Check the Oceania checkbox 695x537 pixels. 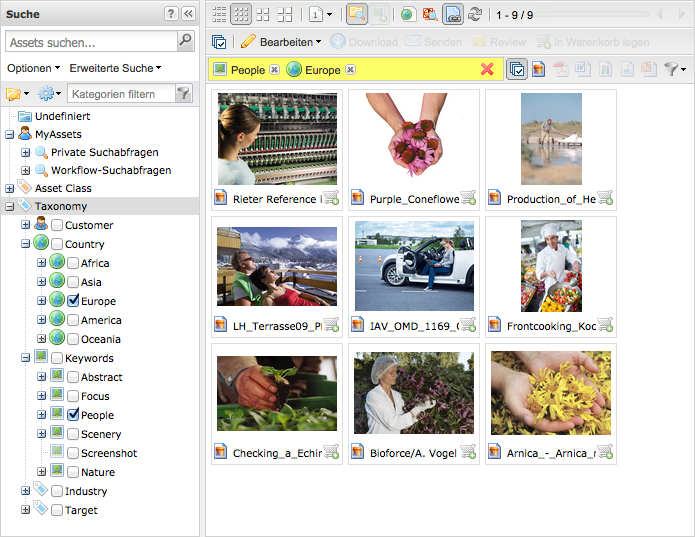tap(73, 339)
